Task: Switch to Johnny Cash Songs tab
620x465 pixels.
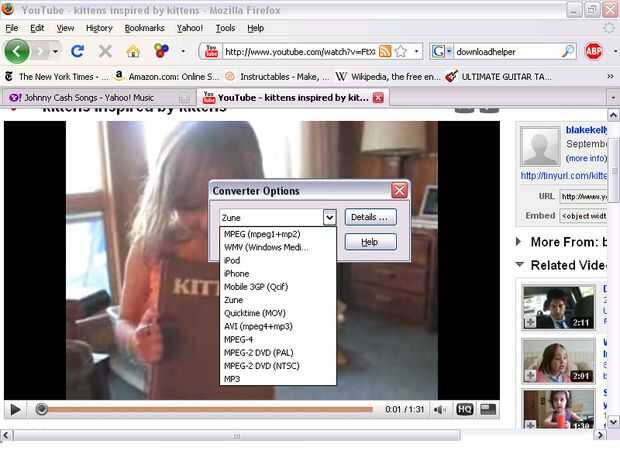Action: coord(99,98)
